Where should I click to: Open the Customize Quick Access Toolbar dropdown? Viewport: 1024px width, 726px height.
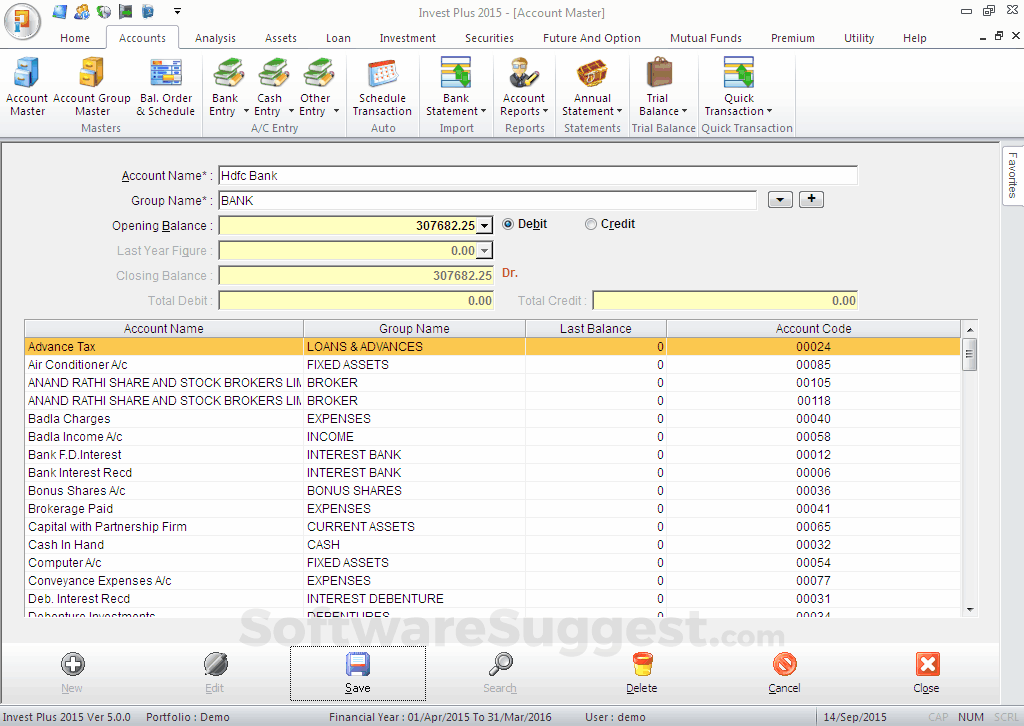pos(177,11)
